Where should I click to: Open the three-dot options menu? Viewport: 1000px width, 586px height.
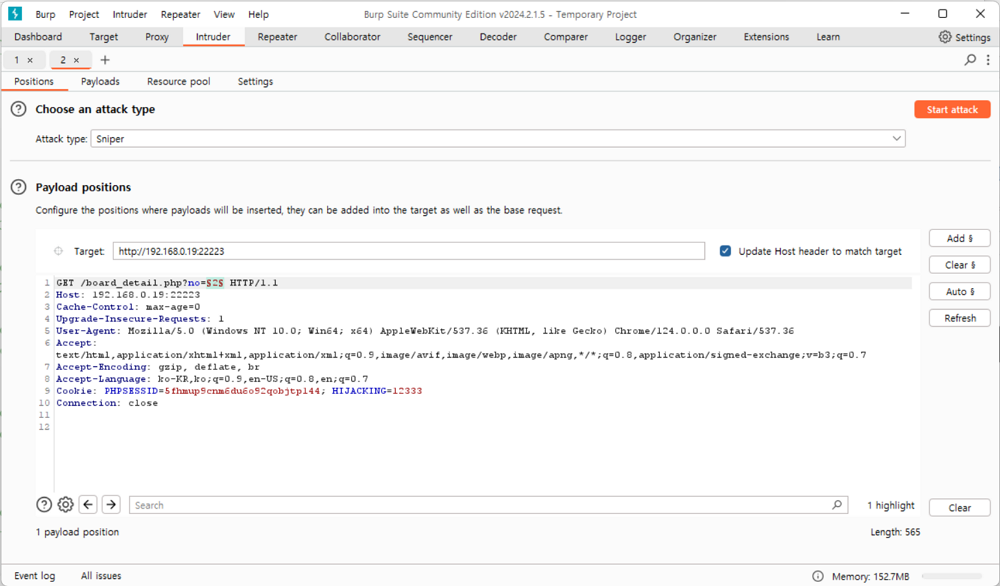click(x=988, y=60)
